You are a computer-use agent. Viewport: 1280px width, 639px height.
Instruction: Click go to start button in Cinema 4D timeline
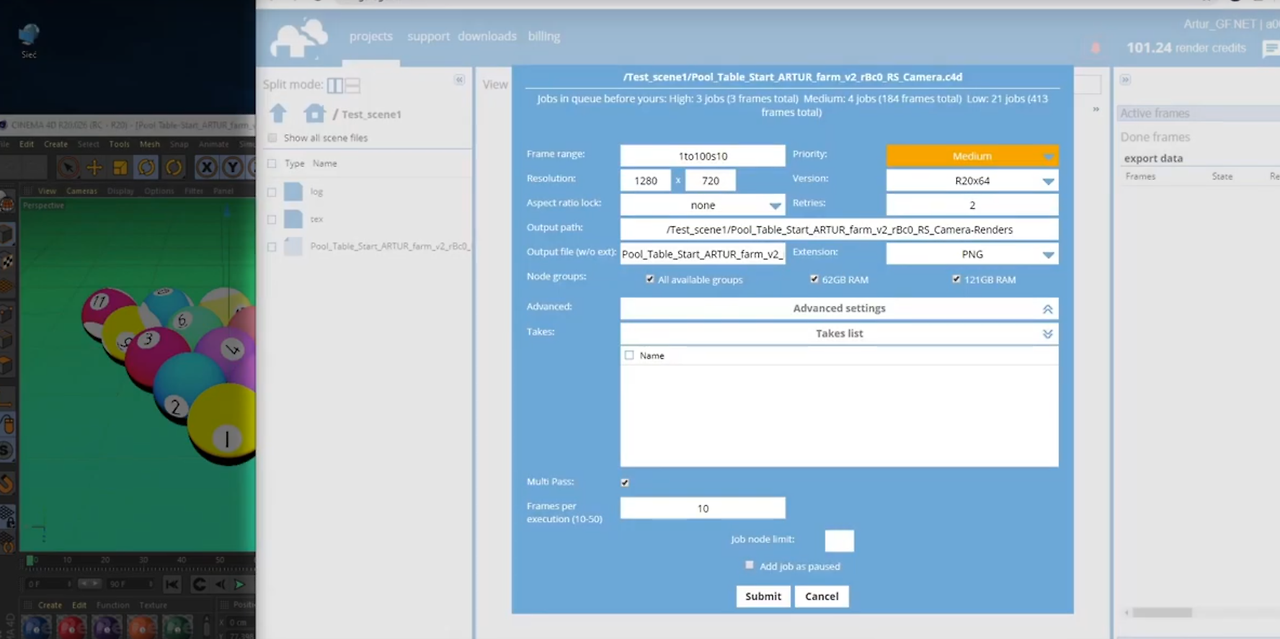coord(172,584)
